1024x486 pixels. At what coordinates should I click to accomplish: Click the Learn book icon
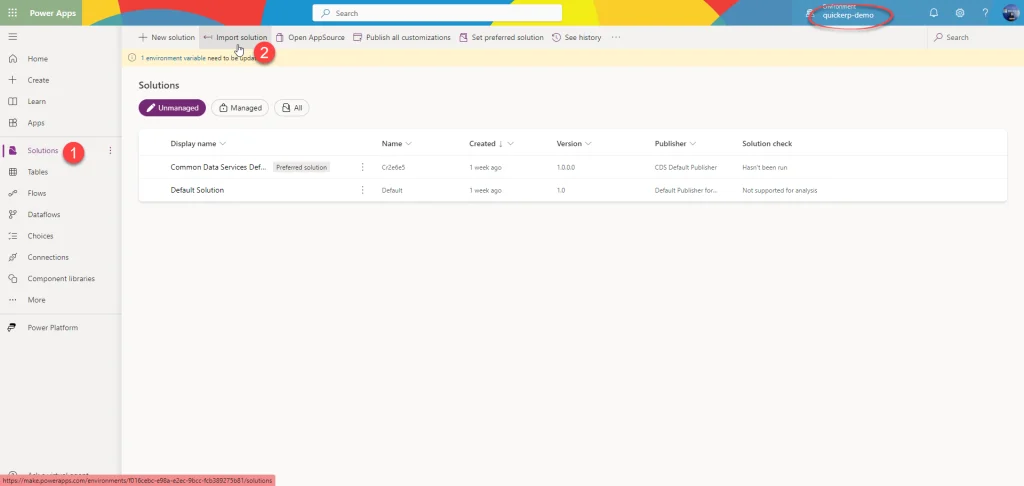click(x=12, y=102)
